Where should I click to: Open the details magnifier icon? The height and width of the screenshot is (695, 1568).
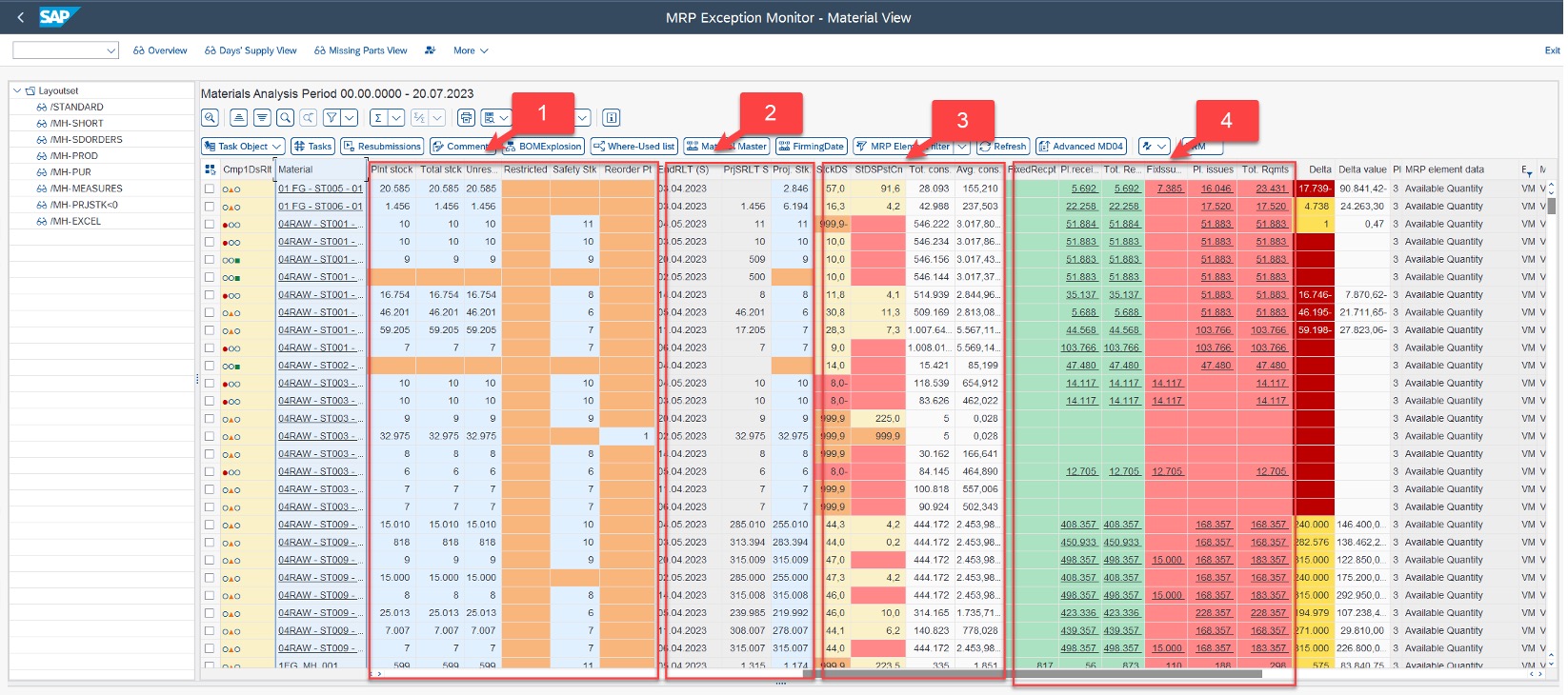(x=211, y=117)
